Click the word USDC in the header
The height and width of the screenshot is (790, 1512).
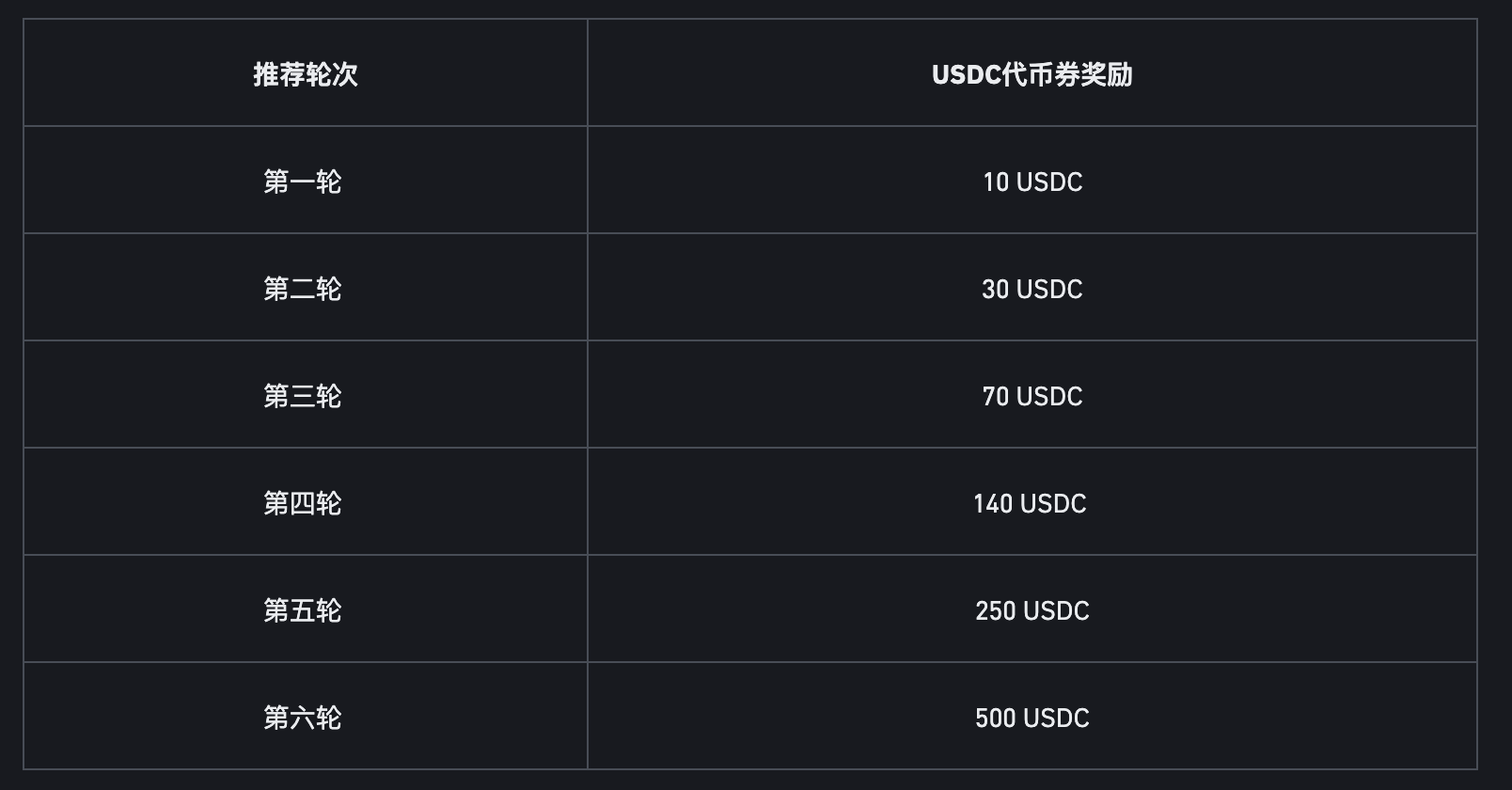pos(966,74)
